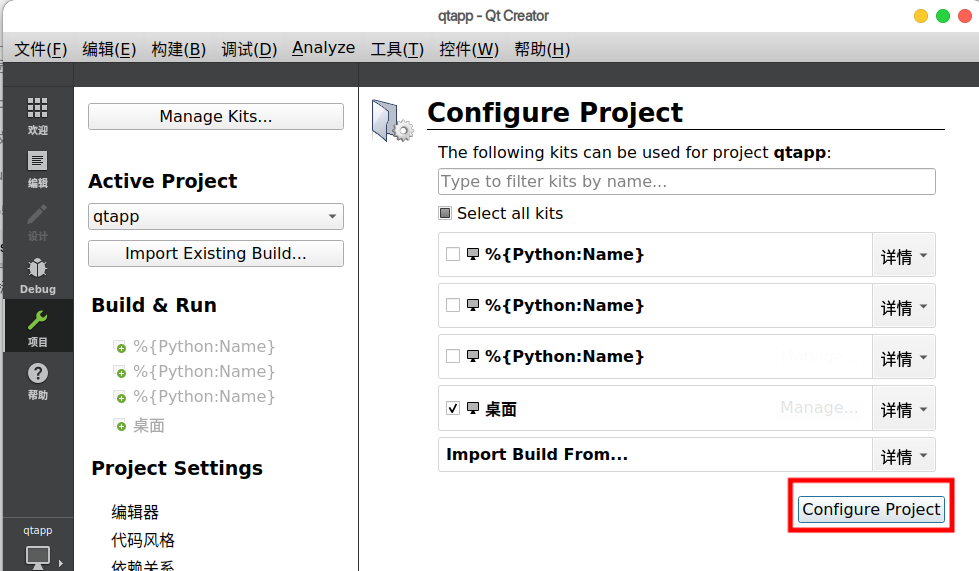Select the Projects mode wrench icon
The width and height of the screenshot is (979, 571).
[37, 321]
